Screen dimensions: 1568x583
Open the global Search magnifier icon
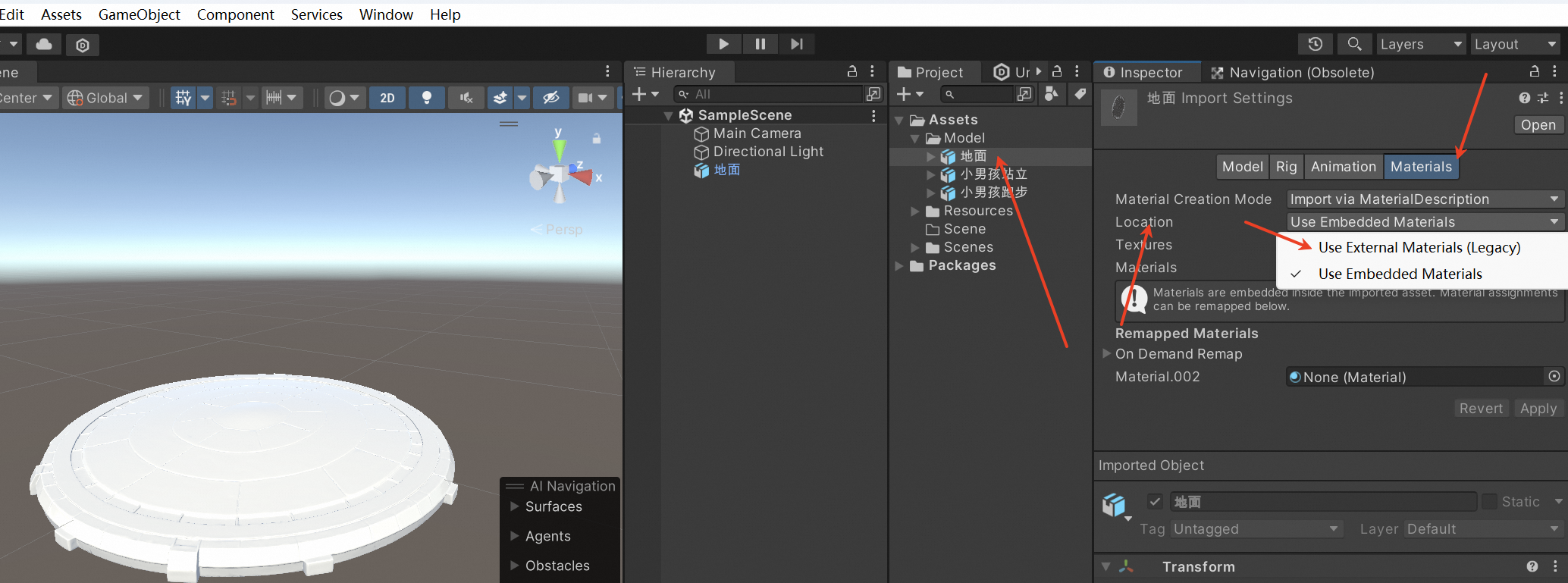(1354, 44)
